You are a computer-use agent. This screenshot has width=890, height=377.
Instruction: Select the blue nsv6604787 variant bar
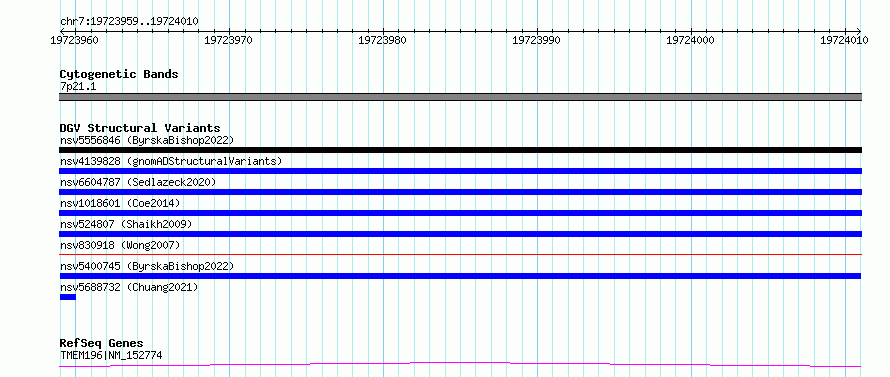click(x=460, y=192)
